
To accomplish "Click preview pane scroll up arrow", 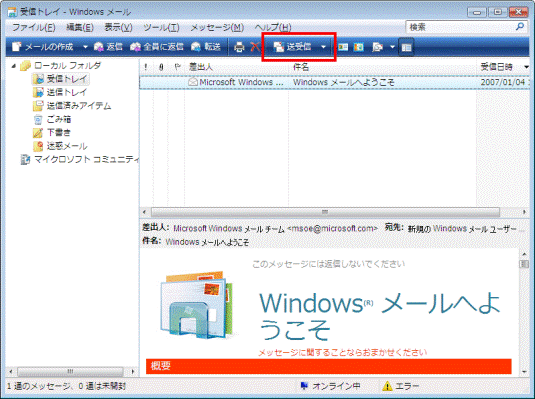I will 524,254.
